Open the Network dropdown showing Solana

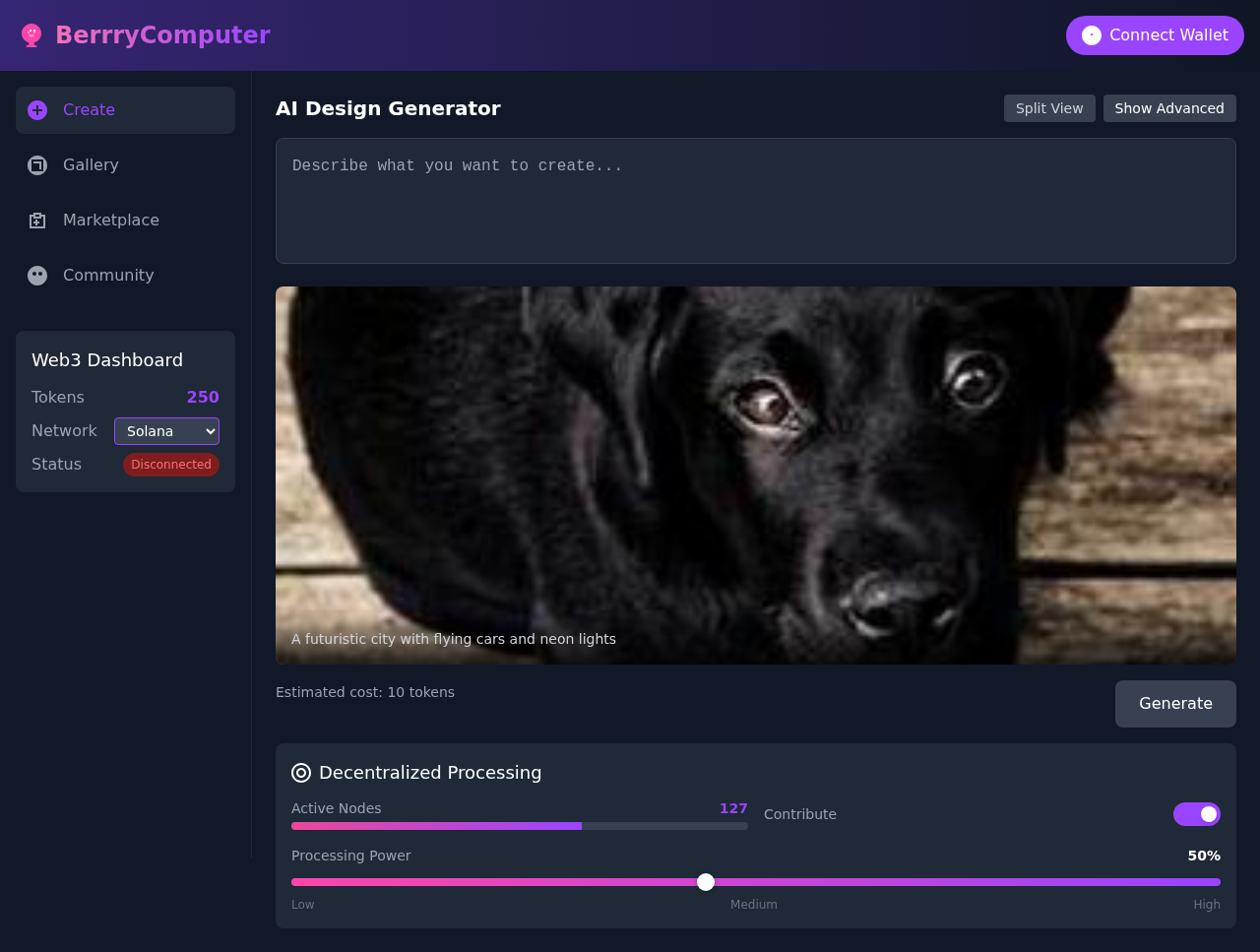coord(166,431)
